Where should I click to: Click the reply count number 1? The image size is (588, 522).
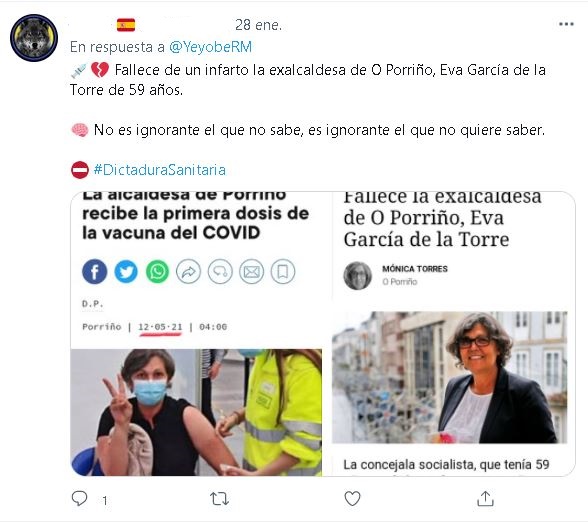(105, 501)
